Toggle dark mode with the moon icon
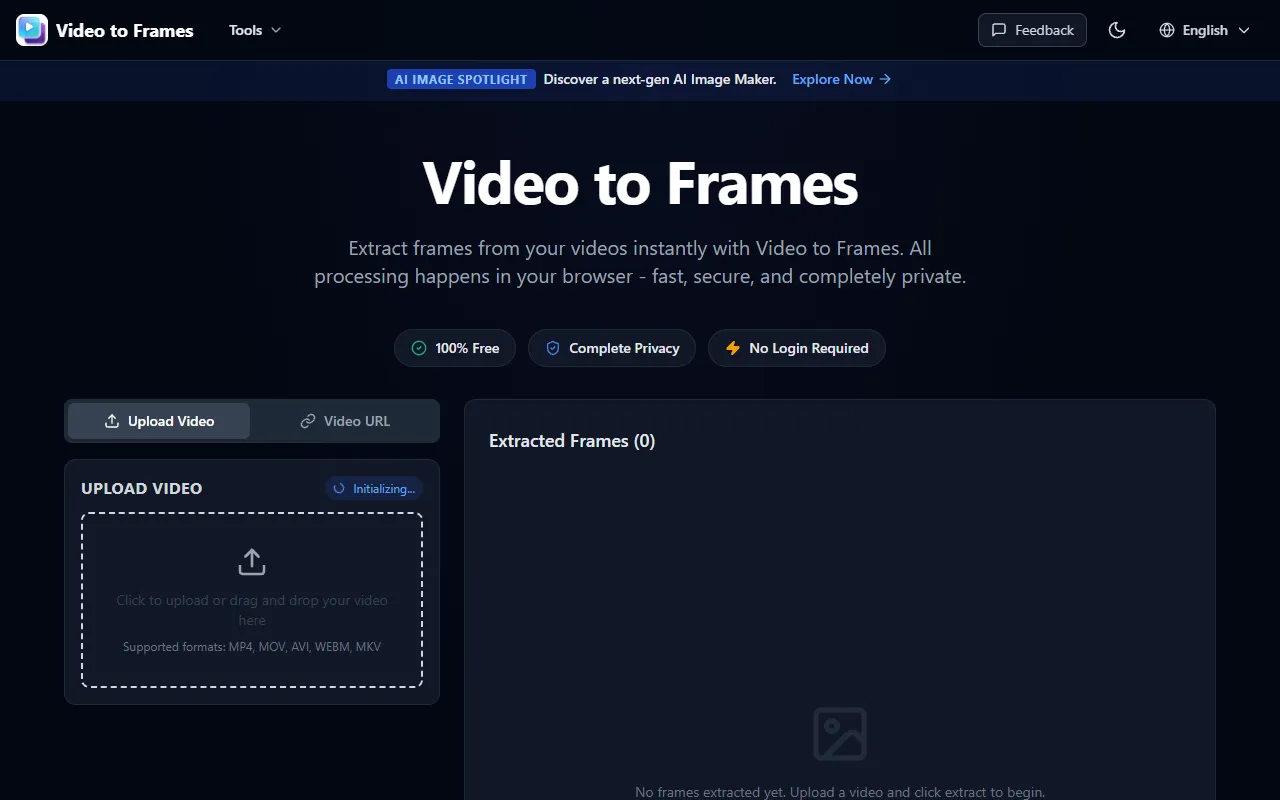This screenshot has width=1280, height=800. (x=1117, y=30)
